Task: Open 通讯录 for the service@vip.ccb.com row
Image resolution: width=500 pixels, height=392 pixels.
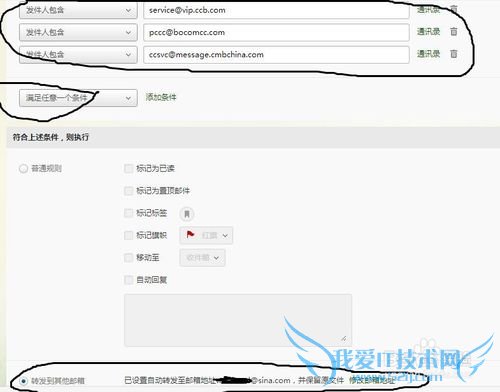Action: click(x=428, y=10)
